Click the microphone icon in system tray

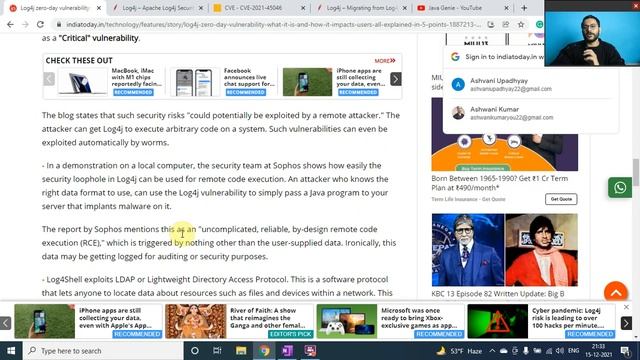click(526, 351)
